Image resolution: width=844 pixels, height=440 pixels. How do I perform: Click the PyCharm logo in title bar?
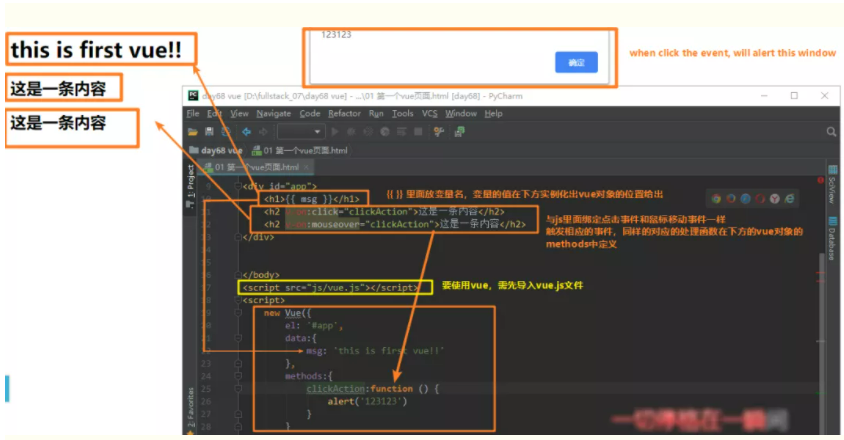point(193,96)
